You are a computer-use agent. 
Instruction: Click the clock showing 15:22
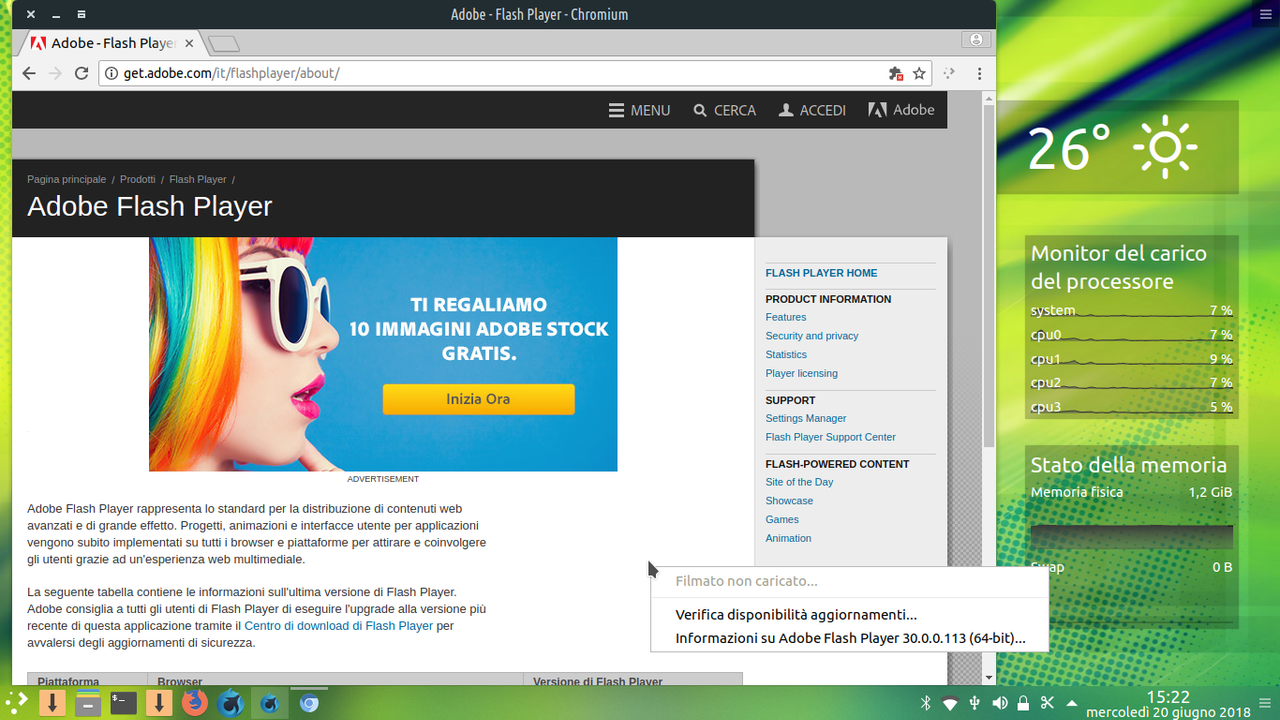coord(1168,698)
